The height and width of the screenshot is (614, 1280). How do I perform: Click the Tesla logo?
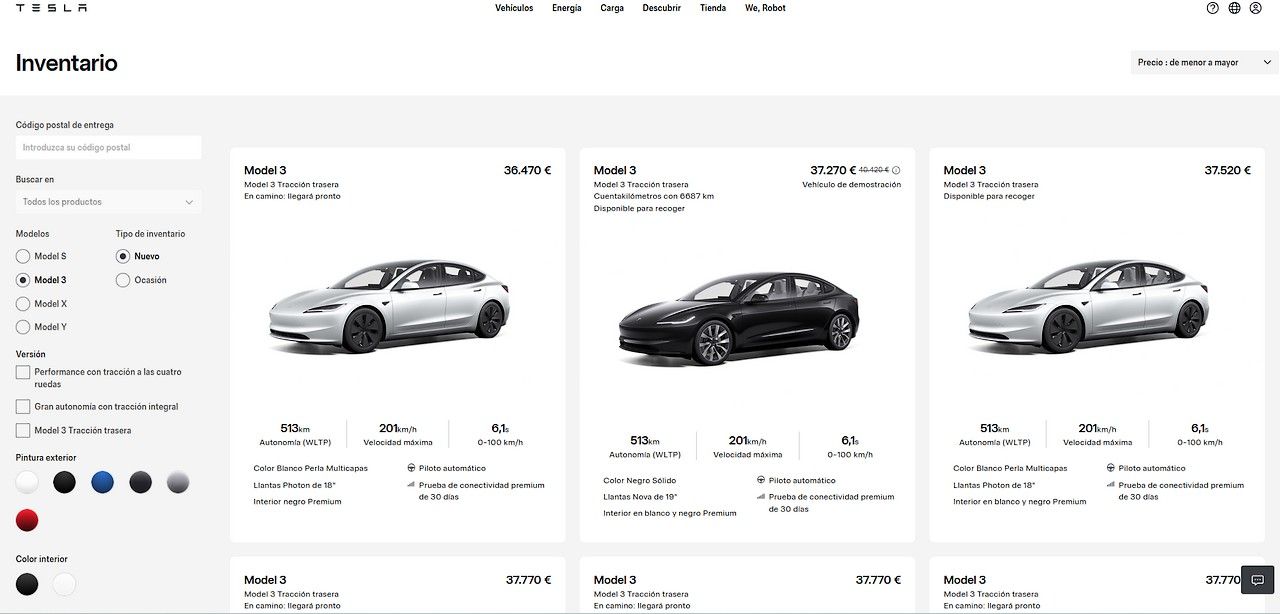[51, 8]
